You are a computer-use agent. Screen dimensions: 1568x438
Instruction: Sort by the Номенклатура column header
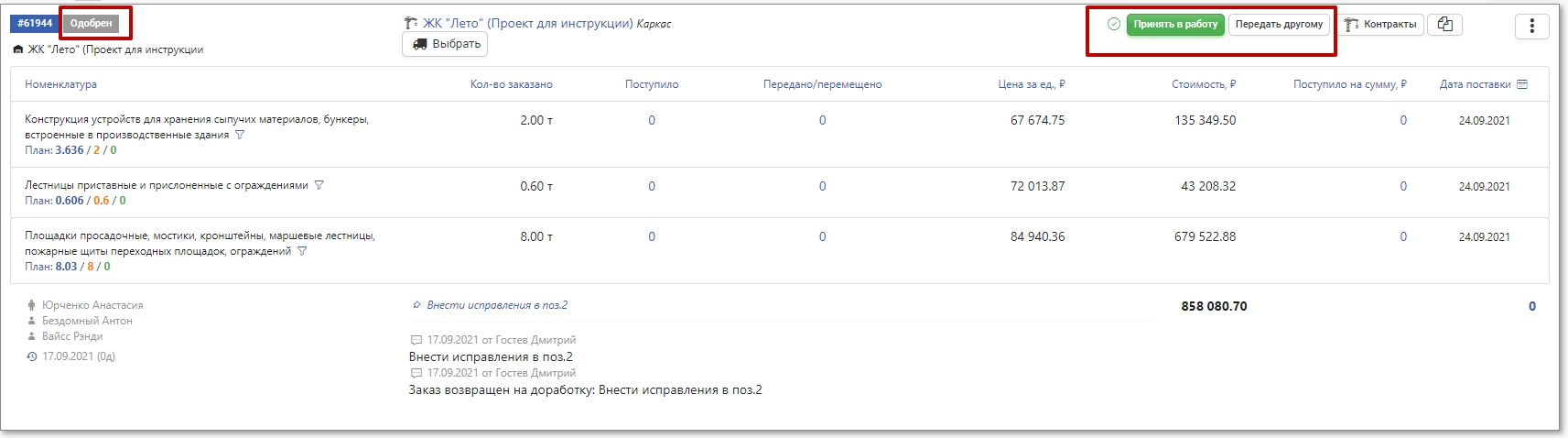pyautogui.click(x=60, y=84)
